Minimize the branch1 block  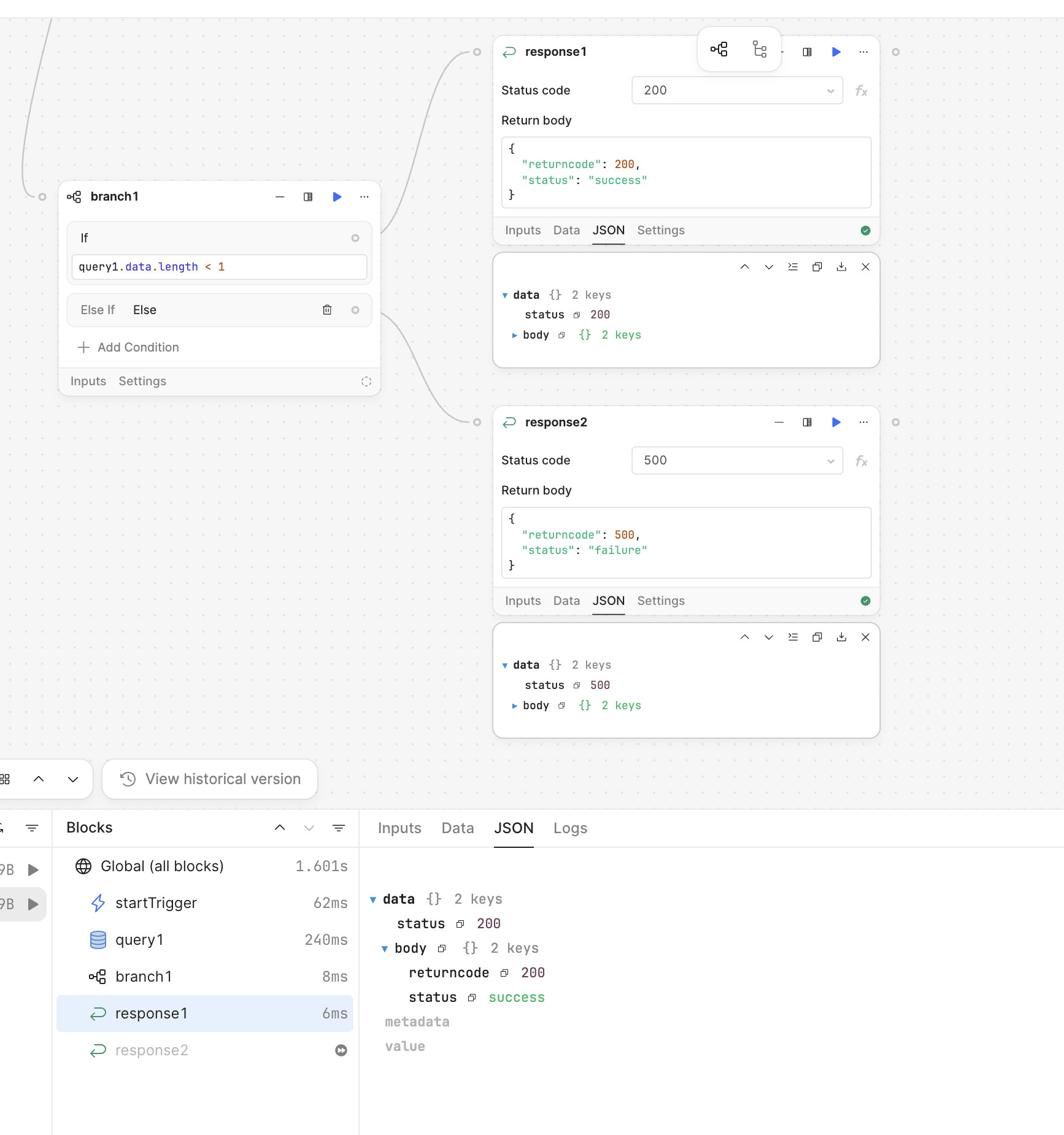point(280,197)
